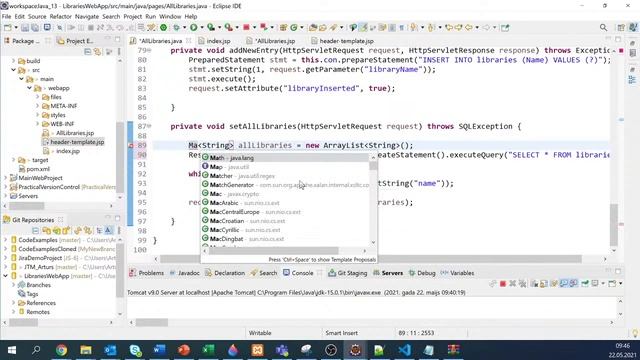Viewport: 640px width, 360px height.
Task: Click the green circular toolbar icon
Action: pos(163,28)
